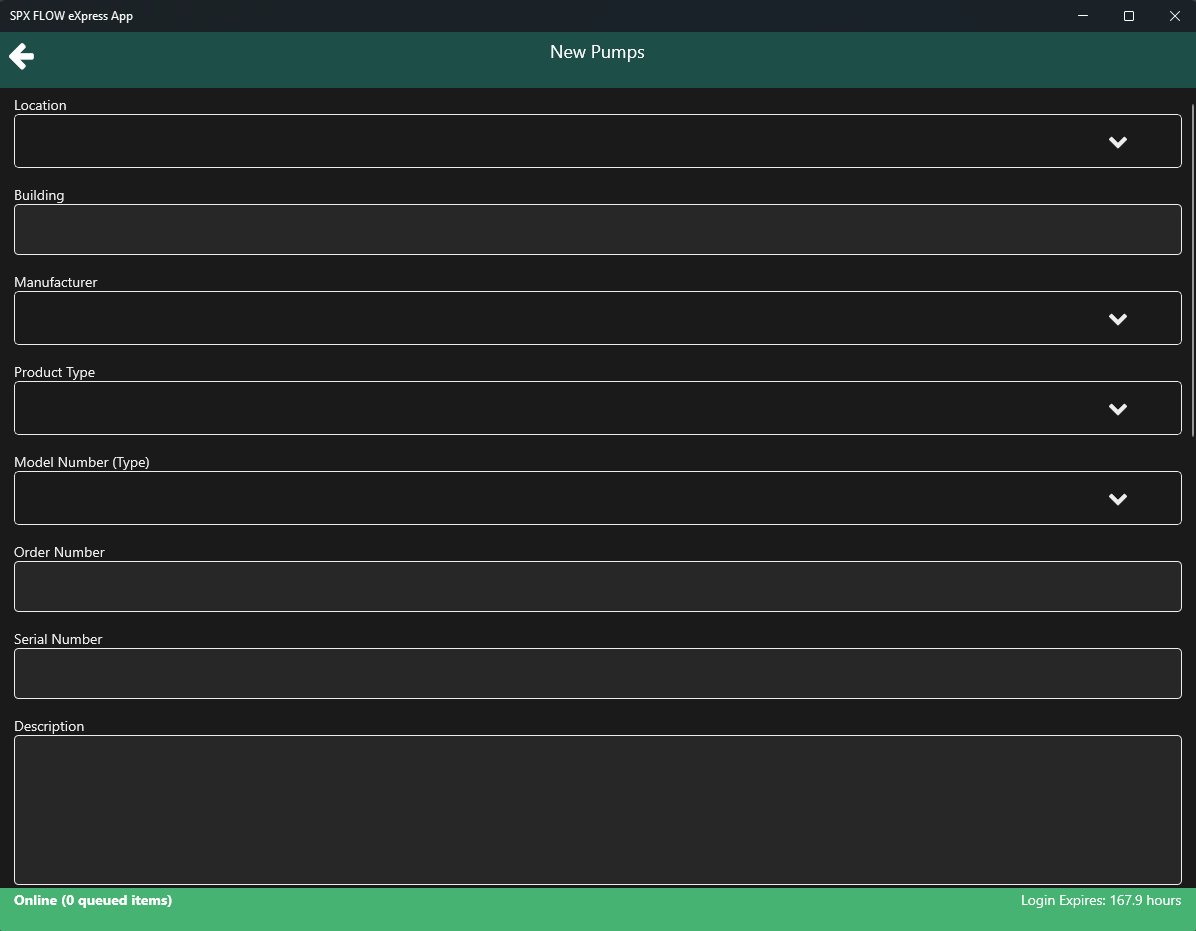Click the 'Description' field label
This screenshot has width=1196, height=931.
[49, 726]
